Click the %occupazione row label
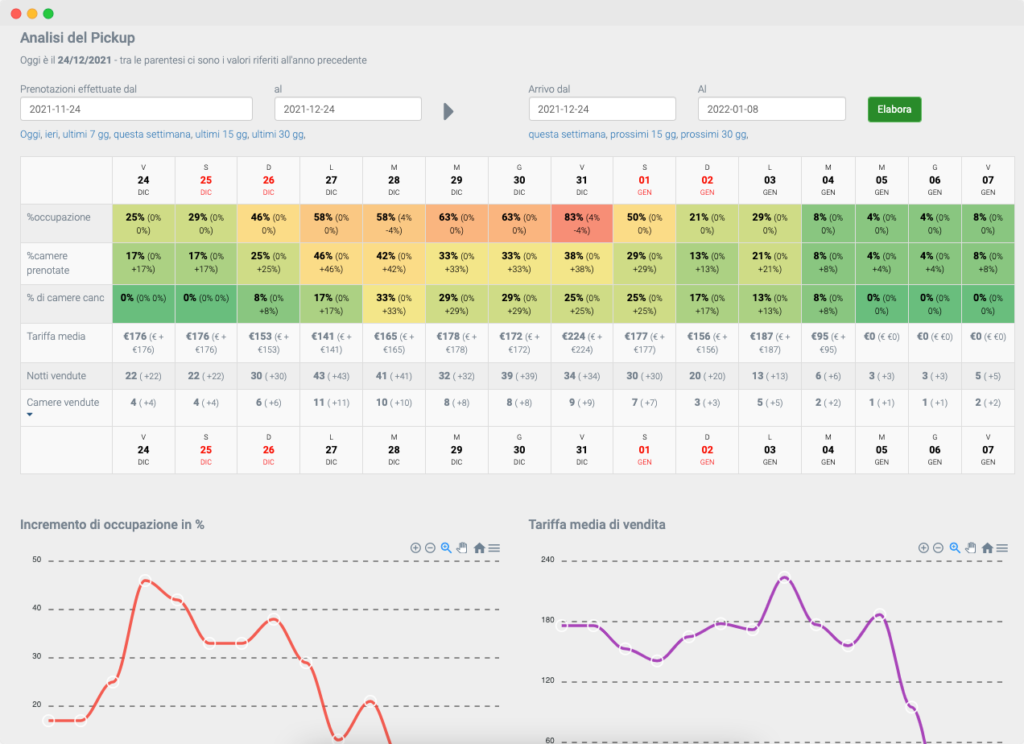The width and height of the screenshot is (1024, 744). coord(58,217)
